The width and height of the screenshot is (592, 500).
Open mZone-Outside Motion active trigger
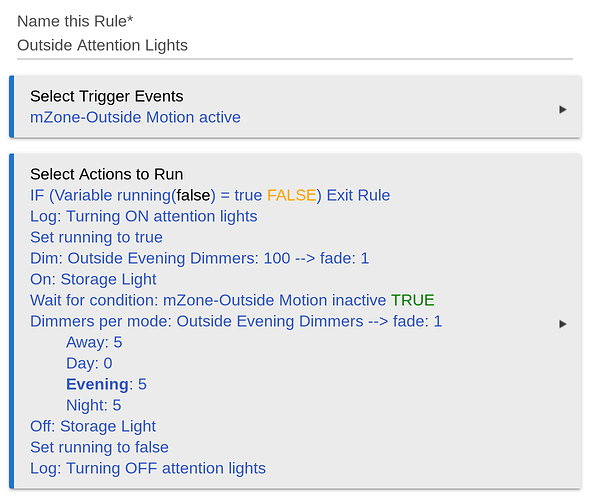(135, 117)
